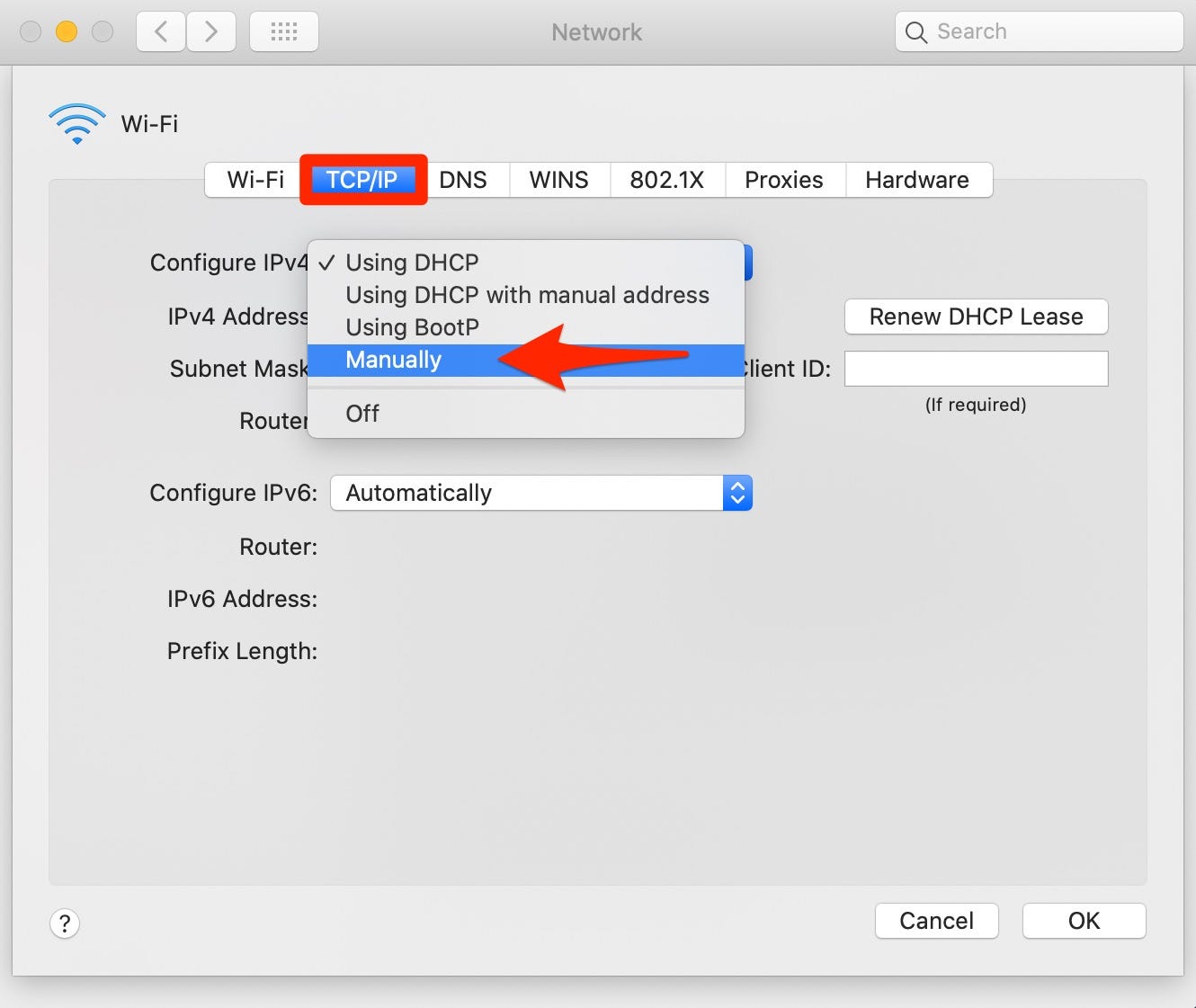Confirm settings with the OK button

1084,921
